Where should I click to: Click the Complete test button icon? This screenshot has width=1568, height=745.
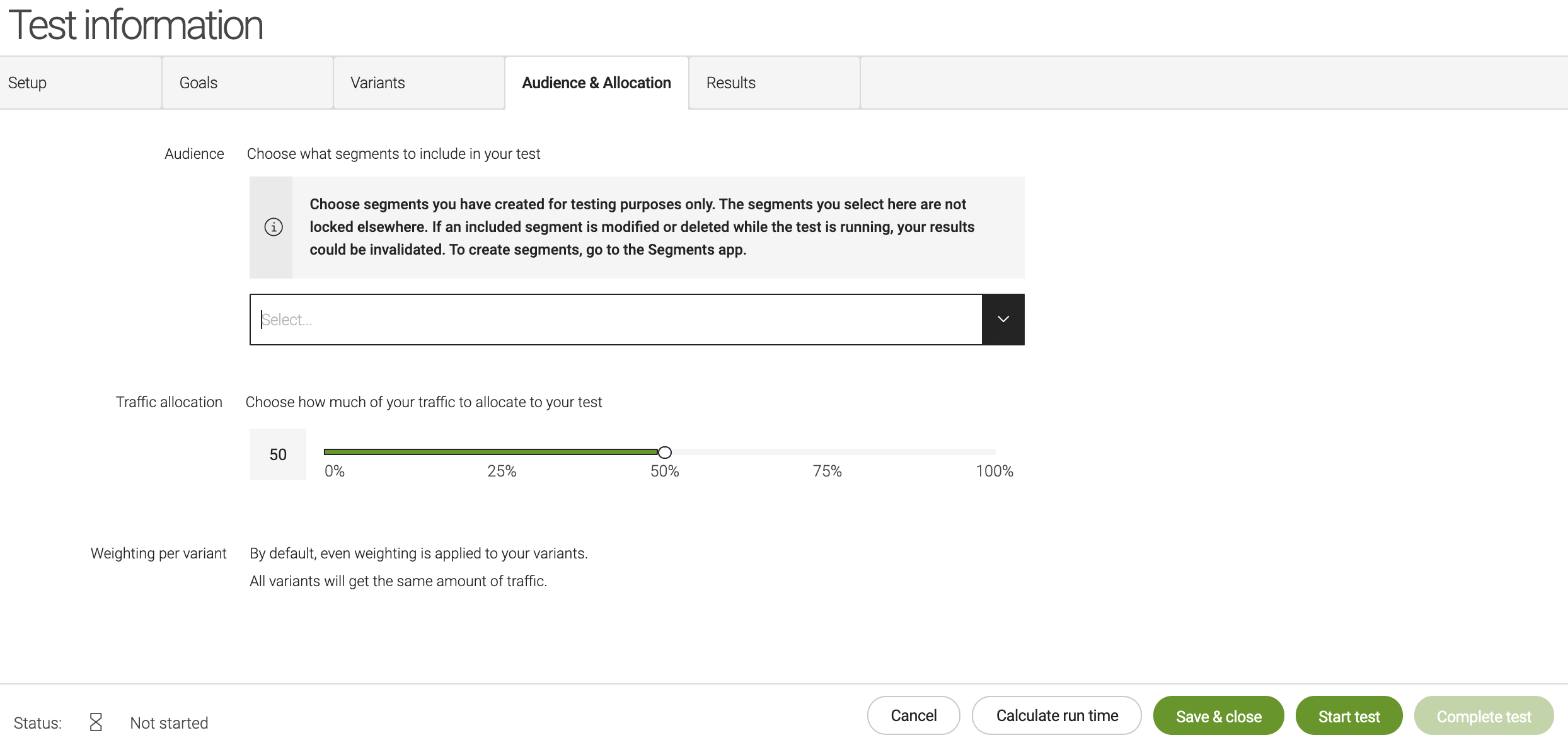(x=1484, y=715)
